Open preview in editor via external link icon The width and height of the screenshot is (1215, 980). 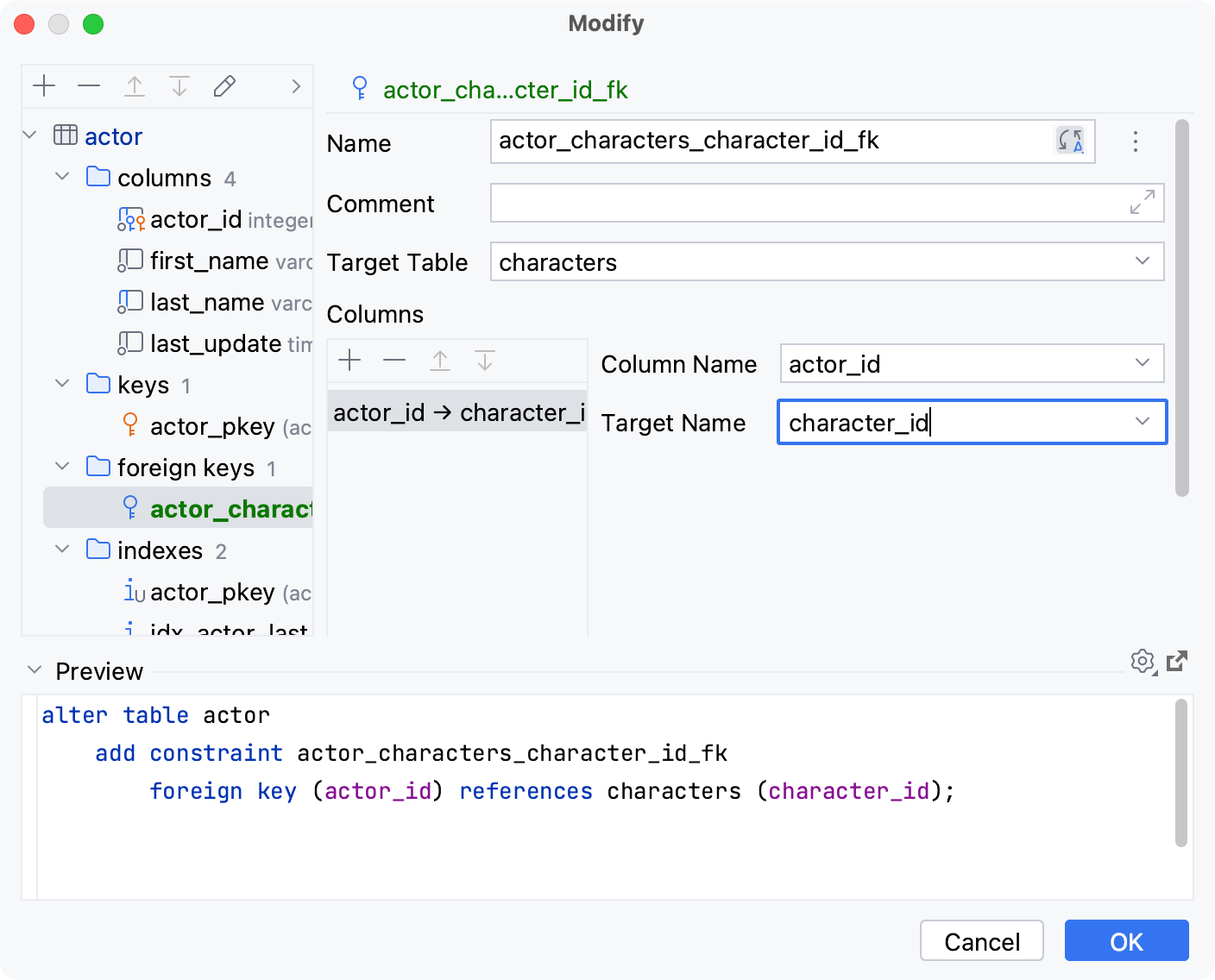click(x=1177, y=662)
